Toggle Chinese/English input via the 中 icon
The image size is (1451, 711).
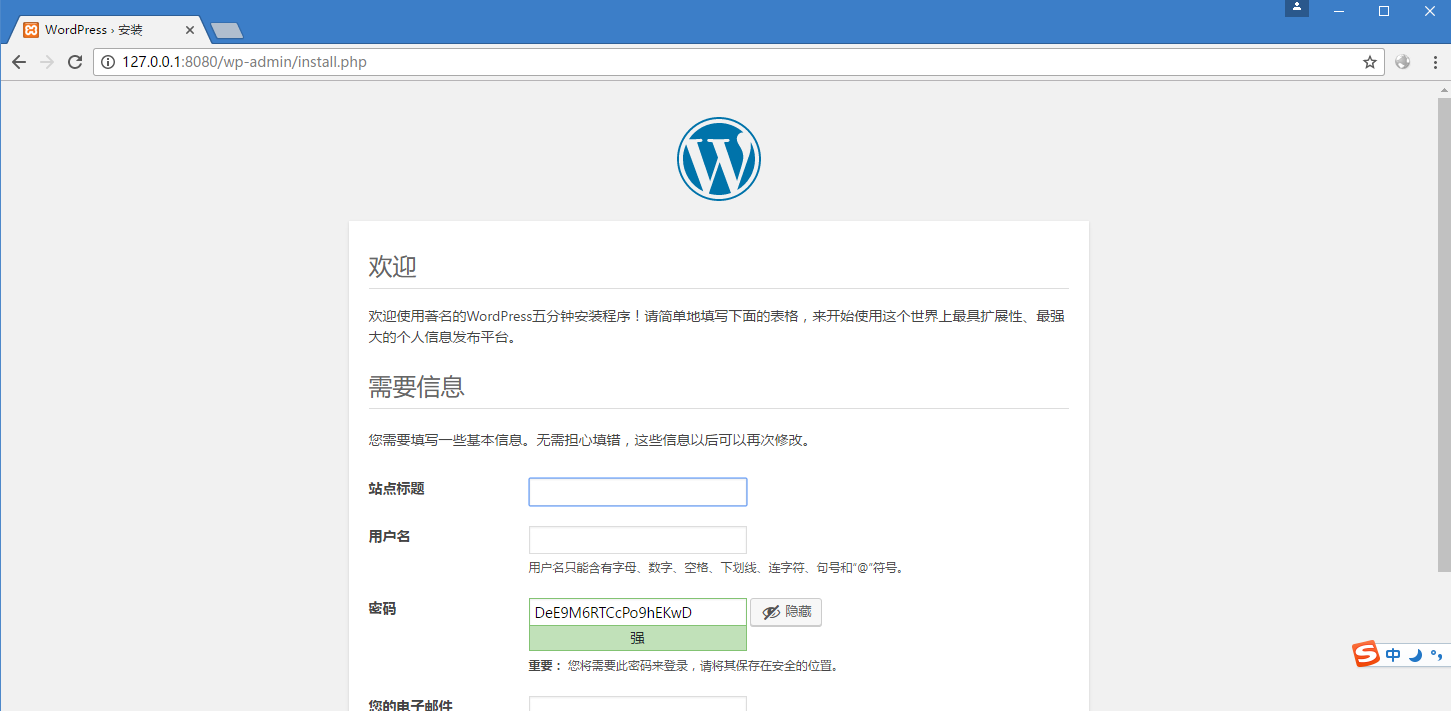click(x=1392, y=654)
